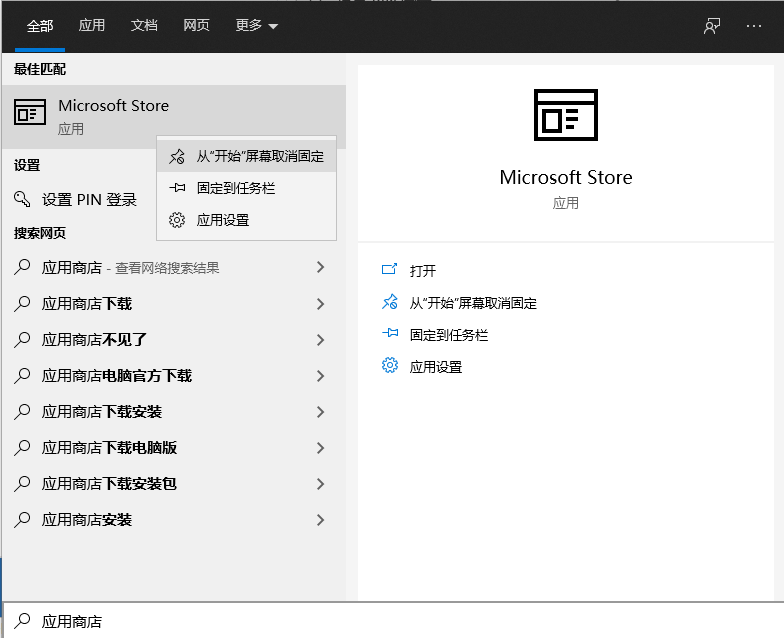Click the search box containing 应用商店

point(400,621)
